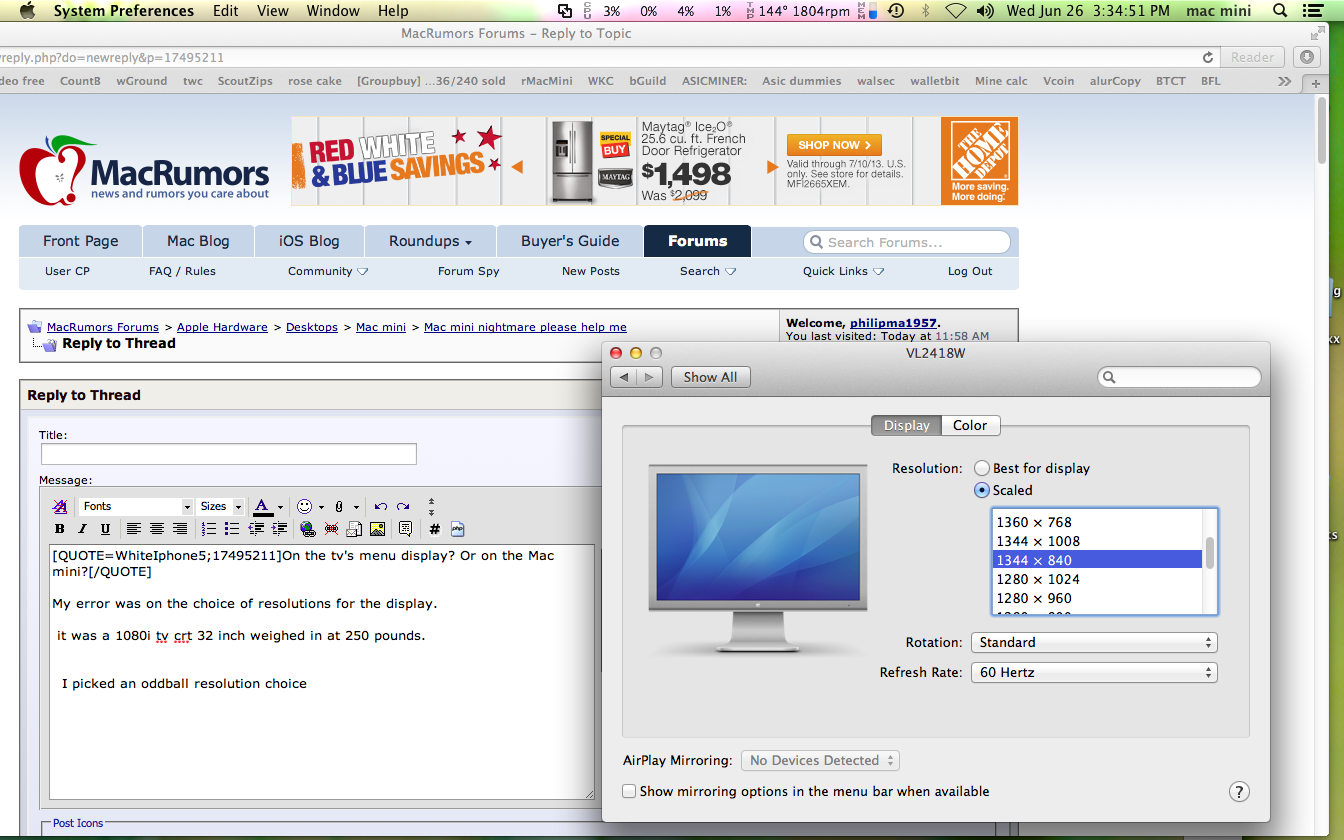Open the Apple Hardware breadcrumb link
1344x840 pixels.
pyautogui.click(x=222, y=327)
